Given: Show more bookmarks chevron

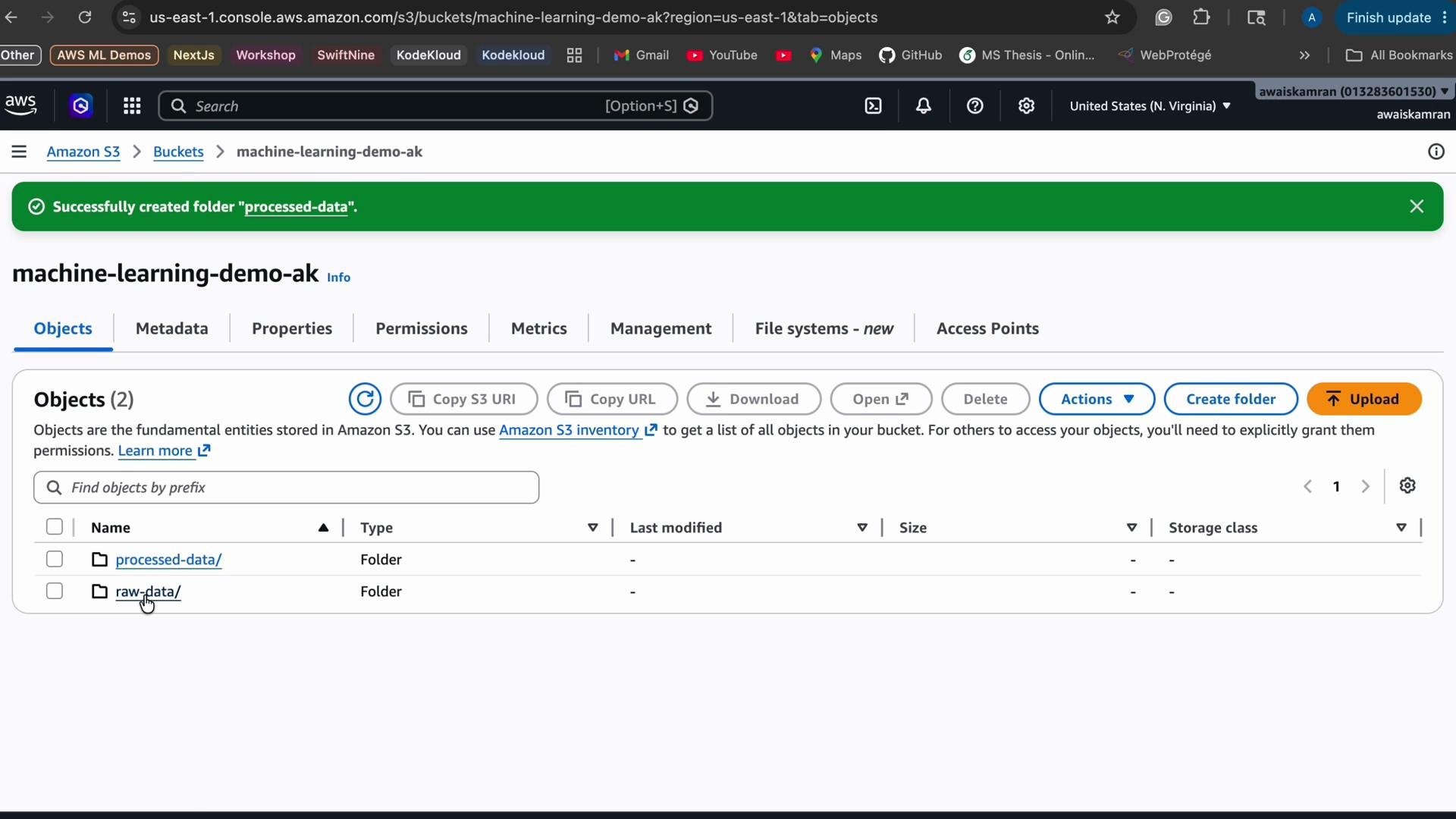Looking at the screenshot, I should point(1304,55).
